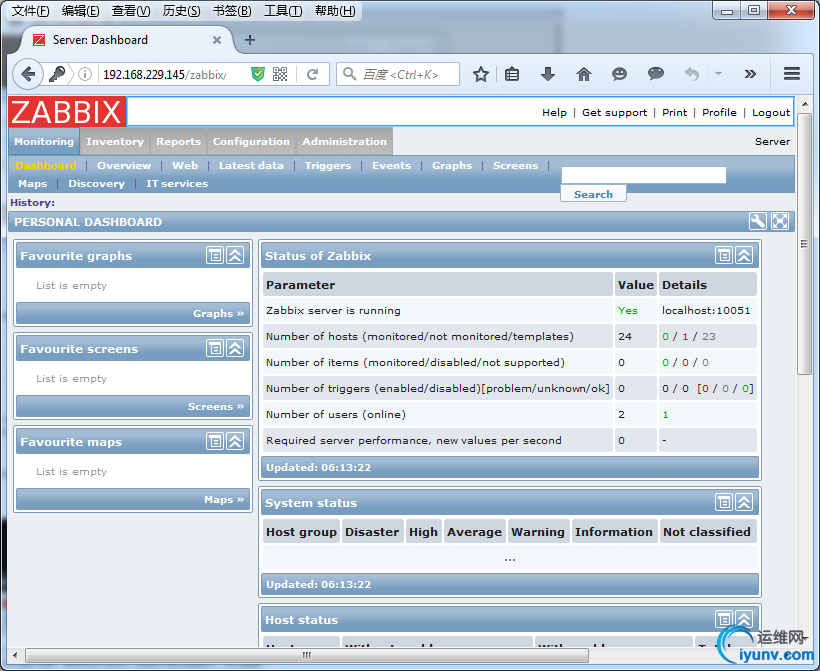Click the browser back arrow button
Image resolution: width=820 pixels, height=671 pixels.
point(28,74)
